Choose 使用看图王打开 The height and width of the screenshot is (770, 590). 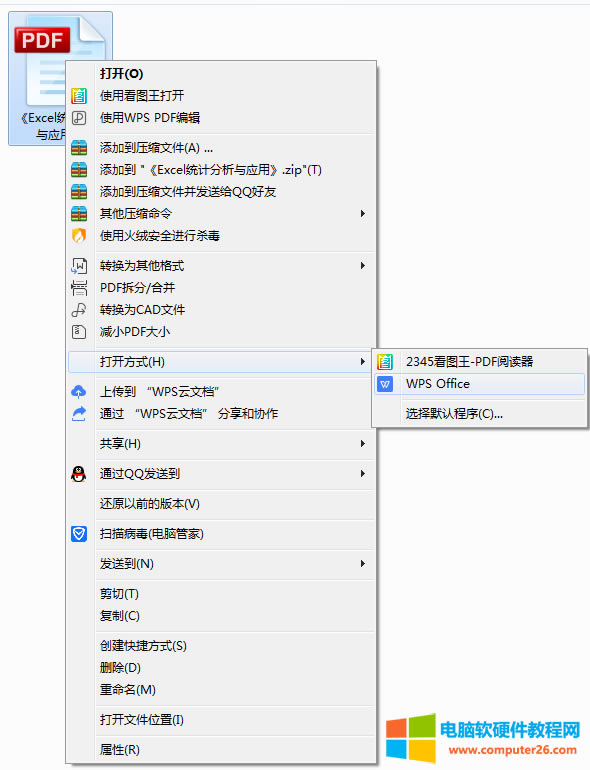point(221,96)
